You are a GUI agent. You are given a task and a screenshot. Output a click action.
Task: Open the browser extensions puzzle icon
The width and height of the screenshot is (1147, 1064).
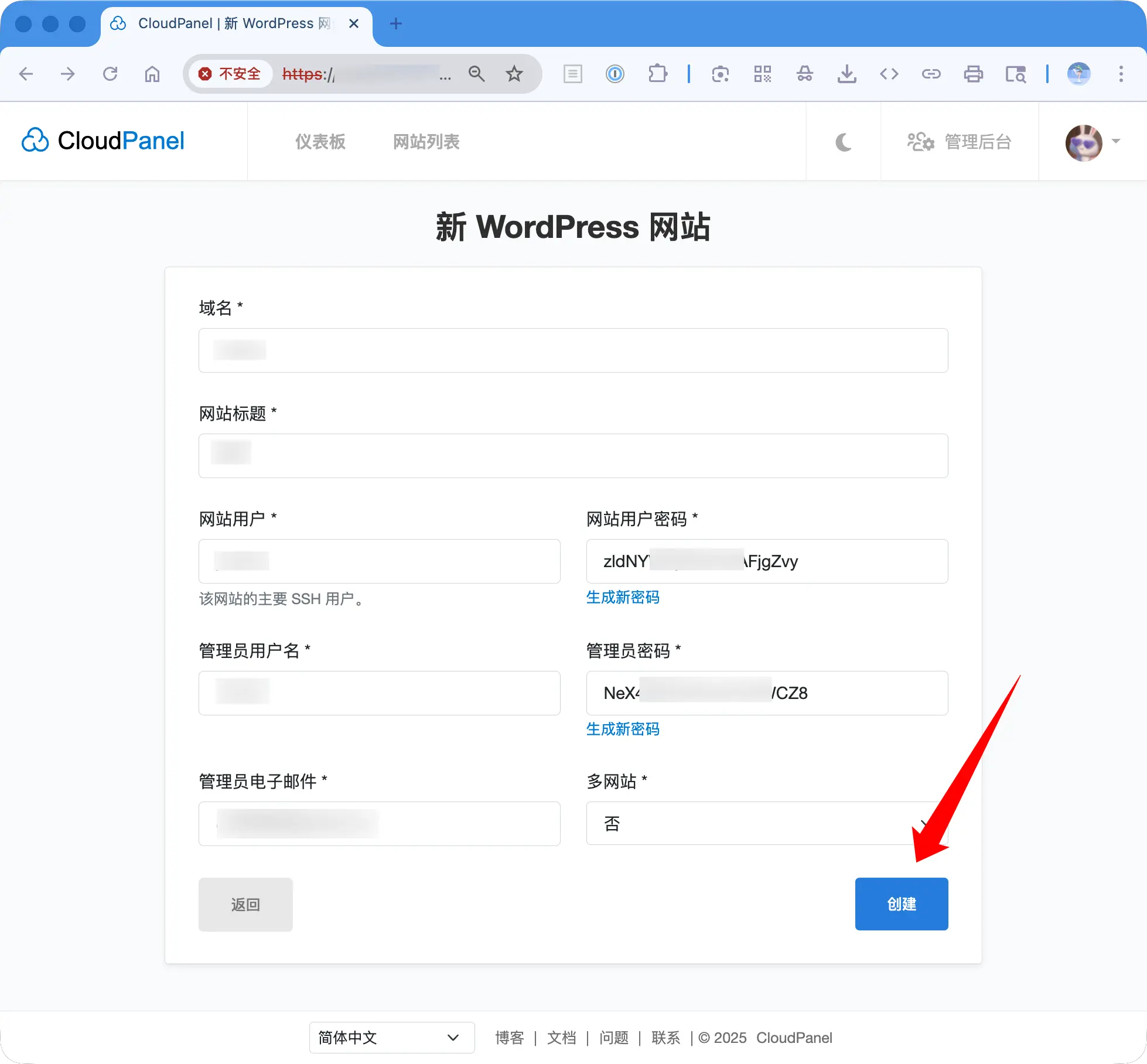[x=658, y=74]
